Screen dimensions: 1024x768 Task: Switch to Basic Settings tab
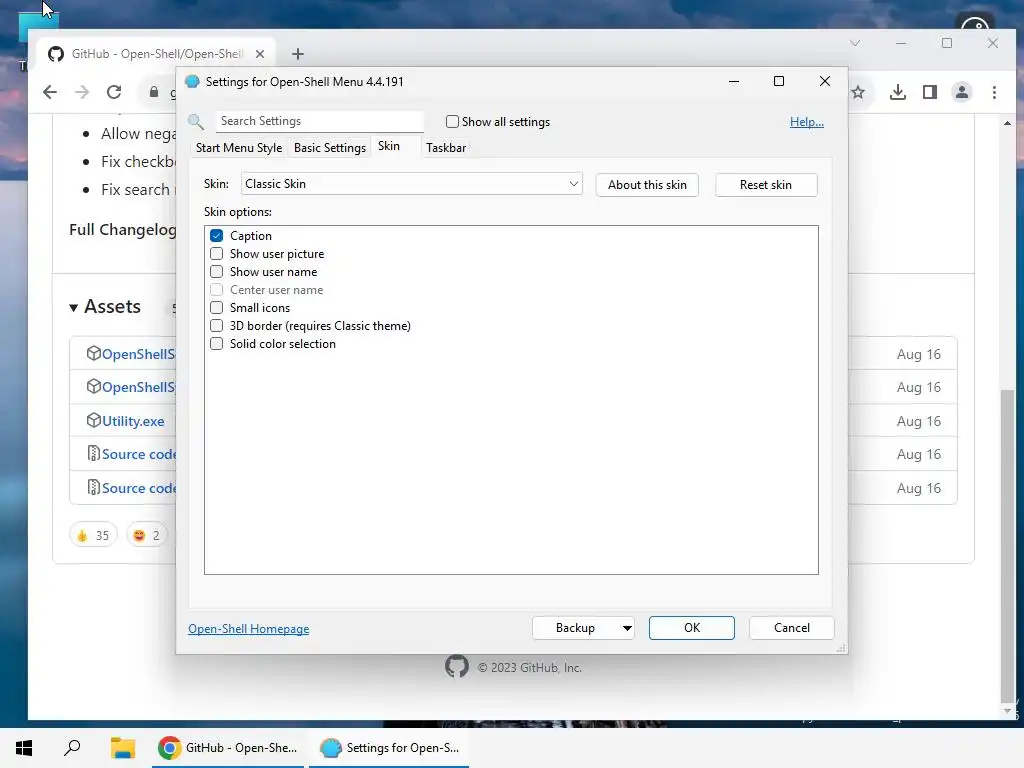330,148
